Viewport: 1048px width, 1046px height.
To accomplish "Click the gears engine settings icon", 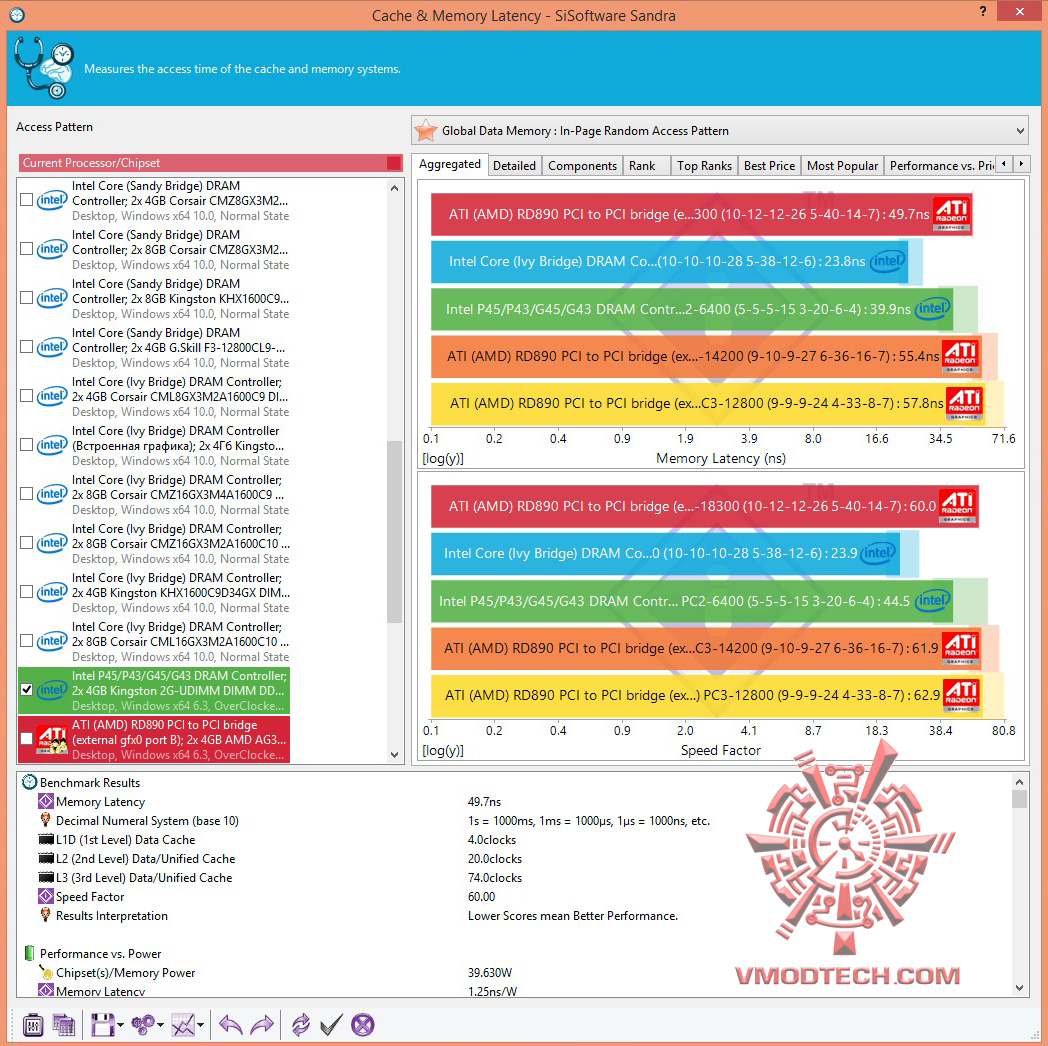I will click(142, 1024).
